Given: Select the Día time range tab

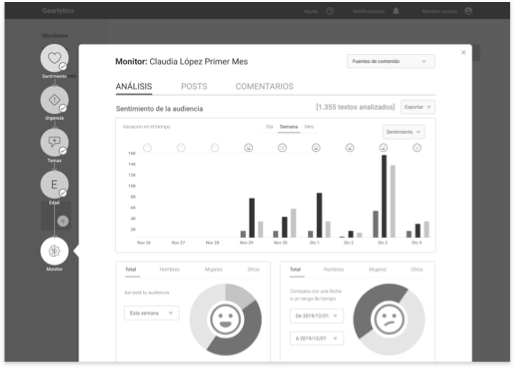Looking at the screenshot, I should click(x=269, y=127).
